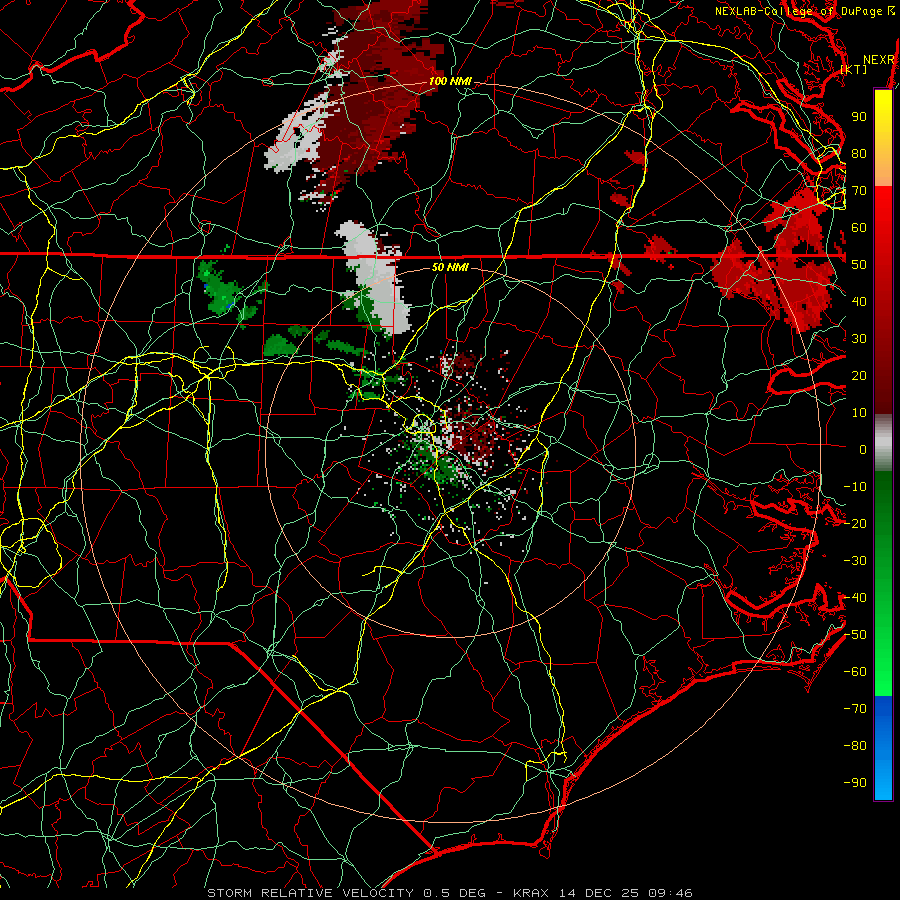The height and width of the screenshot is (900, 900).
Task: Click the 50 value on velocity scale
Action: (859, 265)
